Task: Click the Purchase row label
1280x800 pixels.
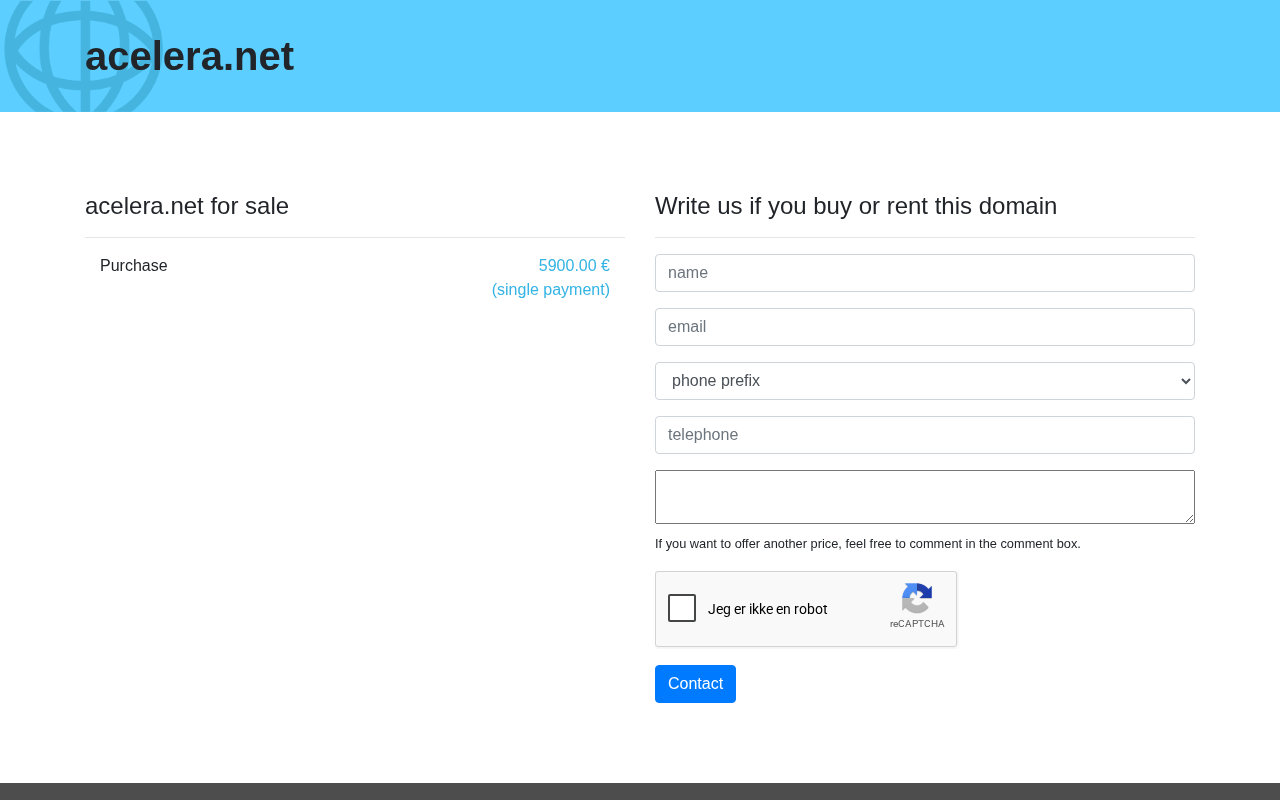Action: click(x=134, y=266)
